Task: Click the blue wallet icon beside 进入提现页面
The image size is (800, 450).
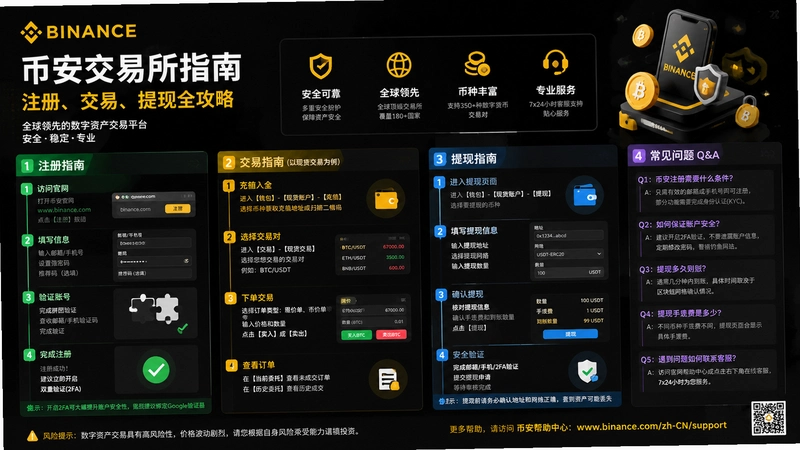Action: [x=585, y=195]
